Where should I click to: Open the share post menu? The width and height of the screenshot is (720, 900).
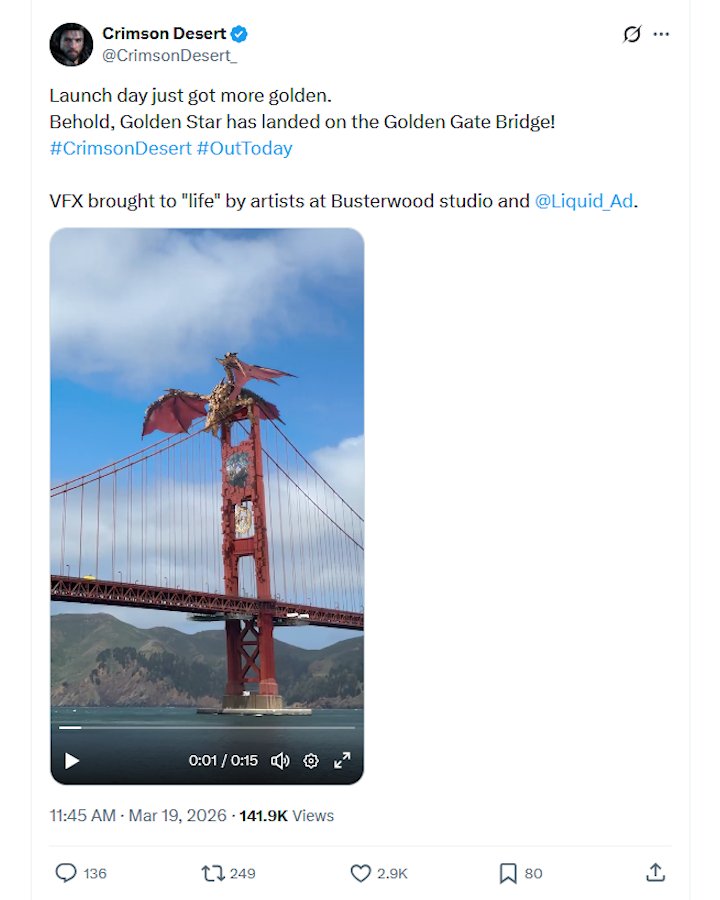tap(656, 873)
